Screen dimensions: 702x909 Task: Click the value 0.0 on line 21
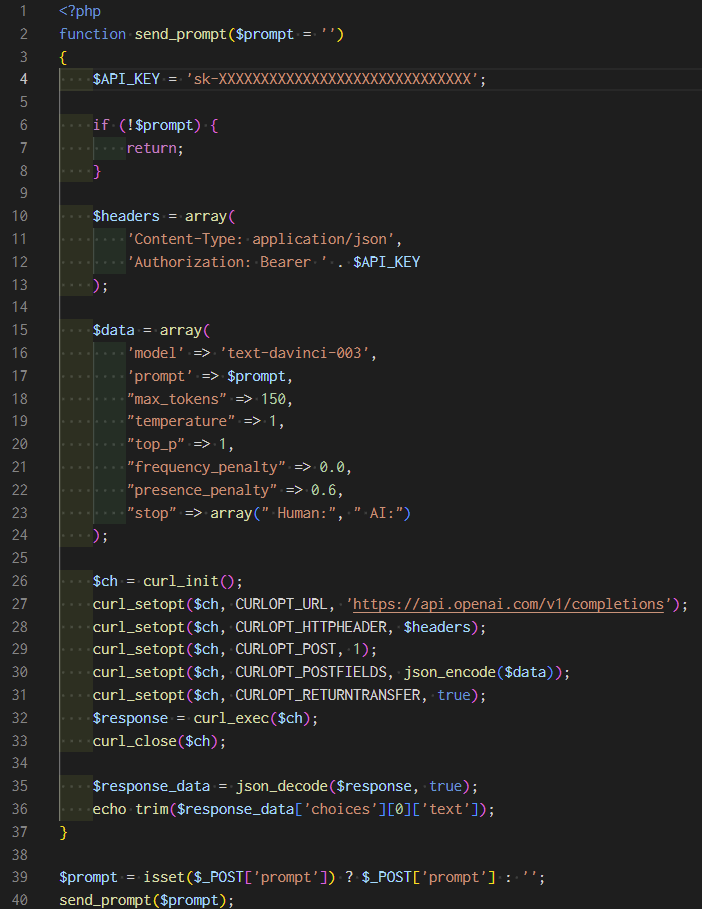pyautogui.click(x=332, y=467)
